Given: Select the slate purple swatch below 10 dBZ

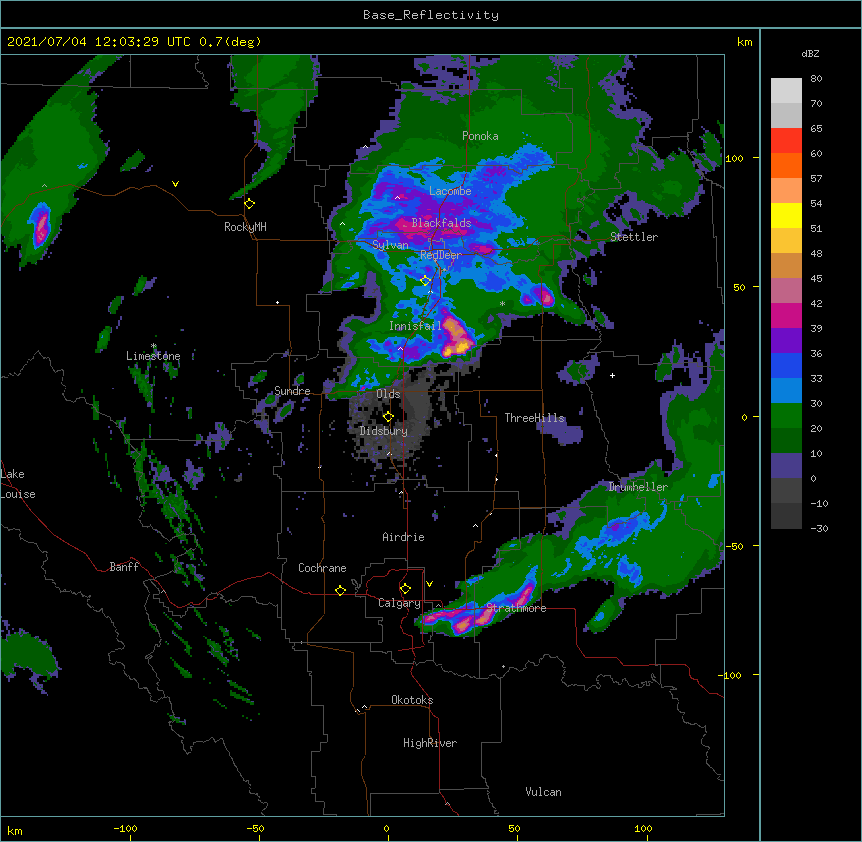Looking at the screenshot, I should [x=786, y=466].
